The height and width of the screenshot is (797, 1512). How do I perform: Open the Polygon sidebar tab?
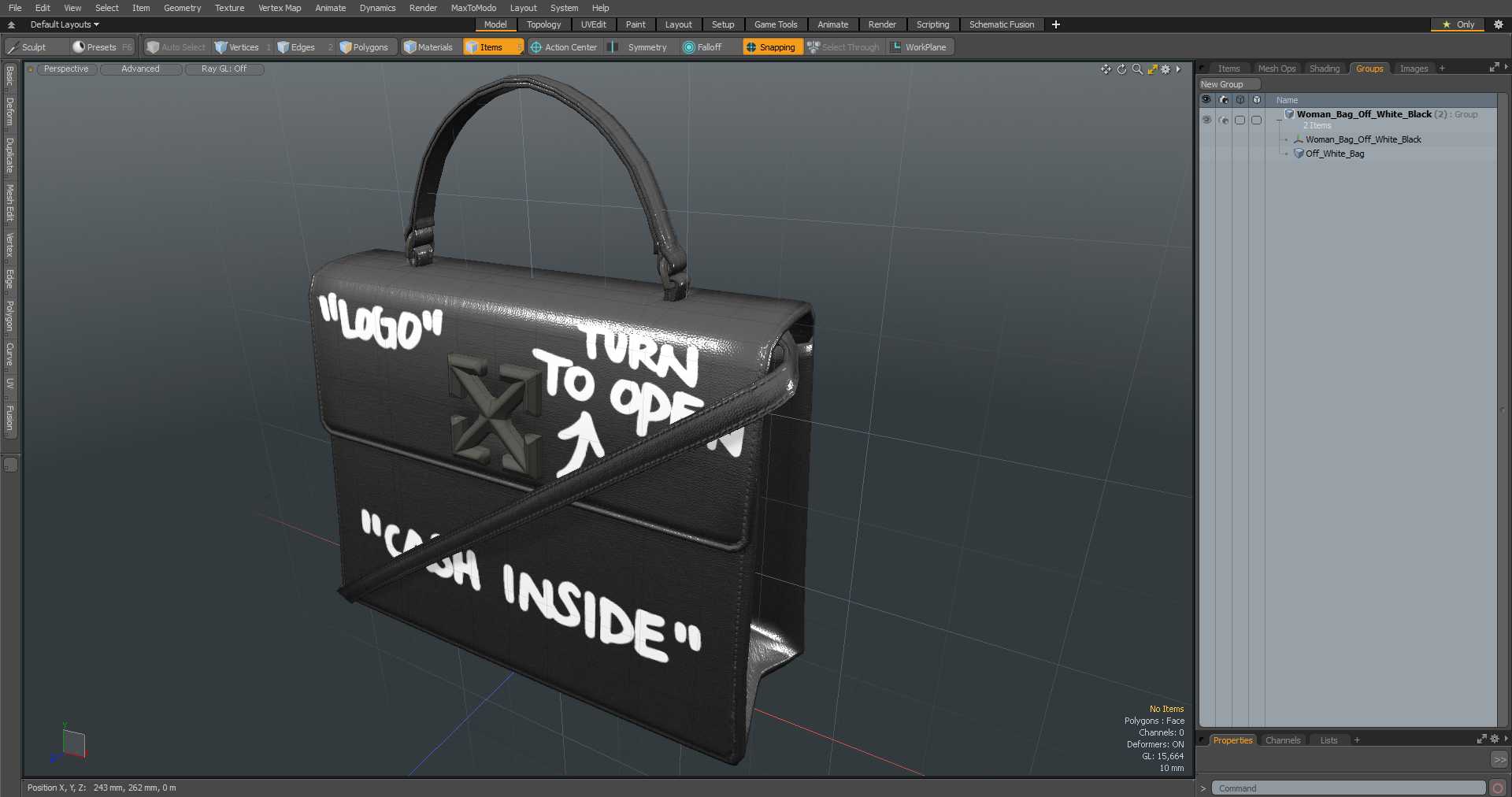tap(9, 316)
